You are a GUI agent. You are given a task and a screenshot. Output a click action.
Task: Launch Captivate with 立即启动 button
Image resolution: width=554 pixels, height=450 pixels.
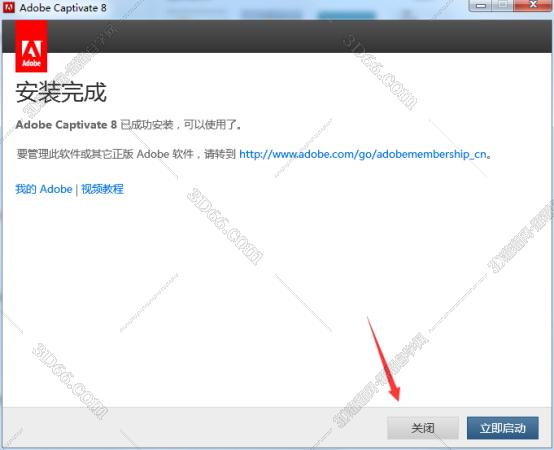point(502,428)
